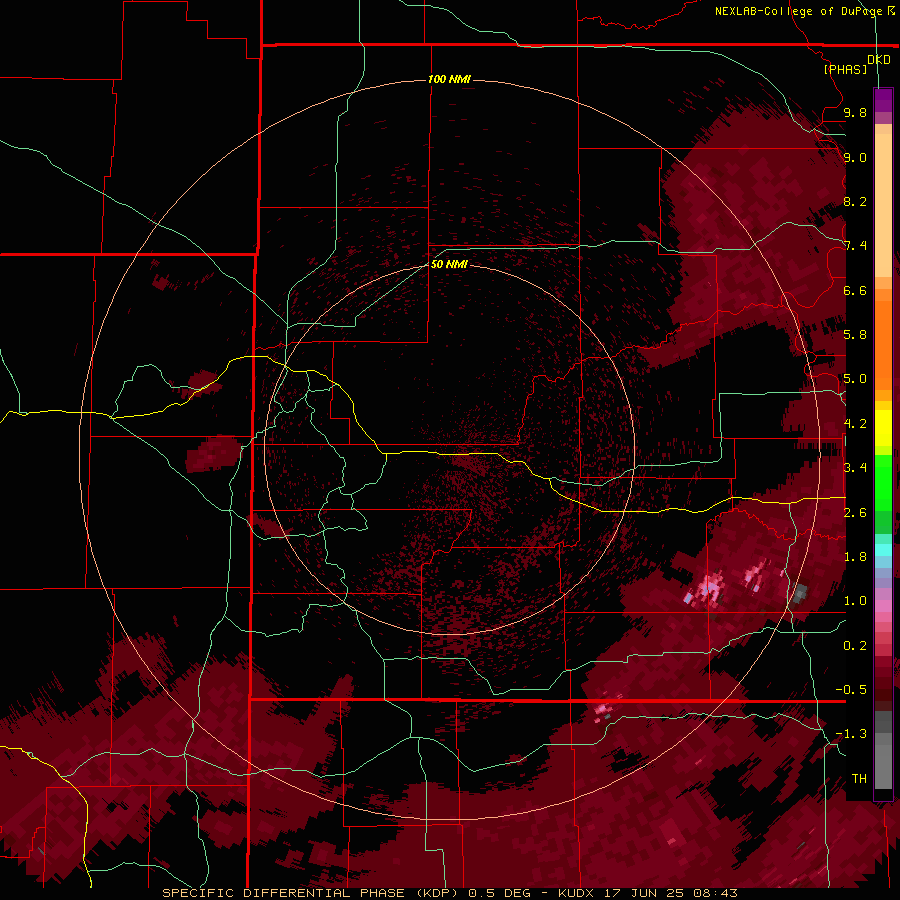Click the "08:43" scan time in caption
Image resolution: width=900 pixels, height=900 pixels.
click(717, 893)
